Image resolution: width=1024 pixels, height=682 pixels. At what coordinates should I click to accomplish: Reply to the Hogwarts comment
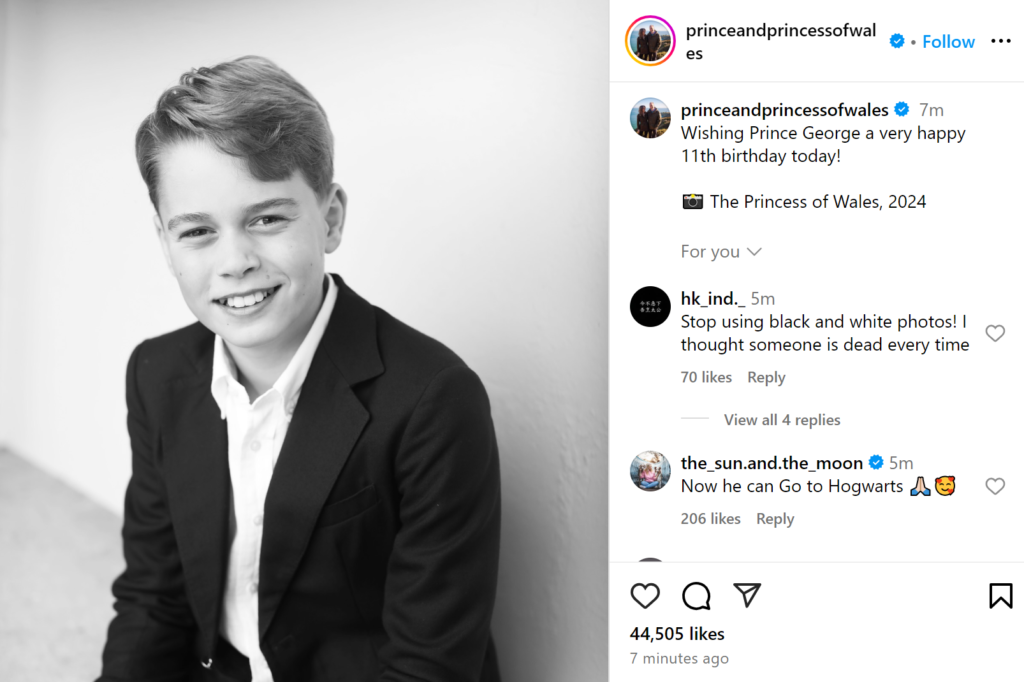775,519
